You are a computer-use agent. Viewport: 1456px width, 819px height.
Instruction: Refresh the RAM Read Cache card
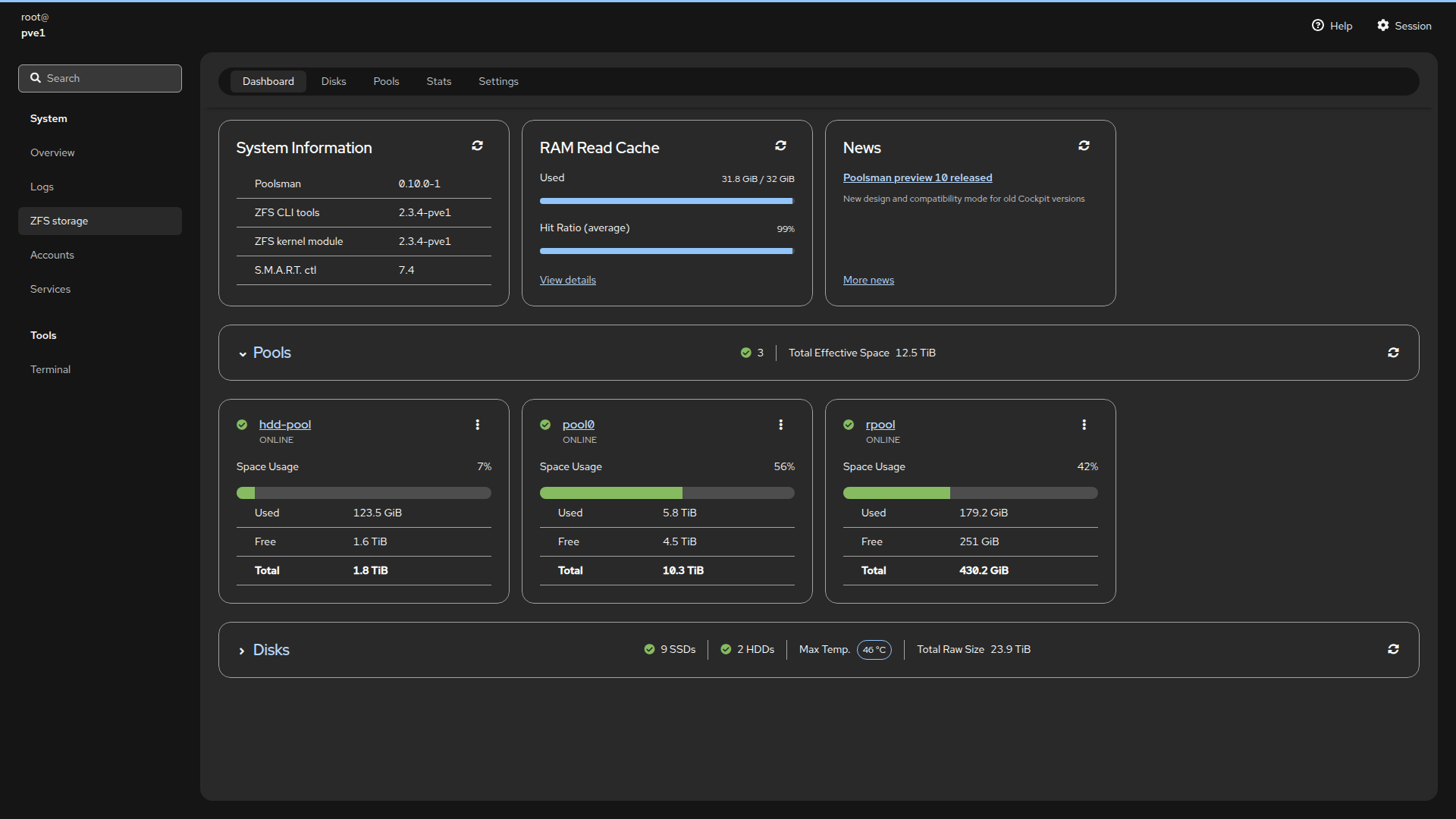tap(780, 146)
